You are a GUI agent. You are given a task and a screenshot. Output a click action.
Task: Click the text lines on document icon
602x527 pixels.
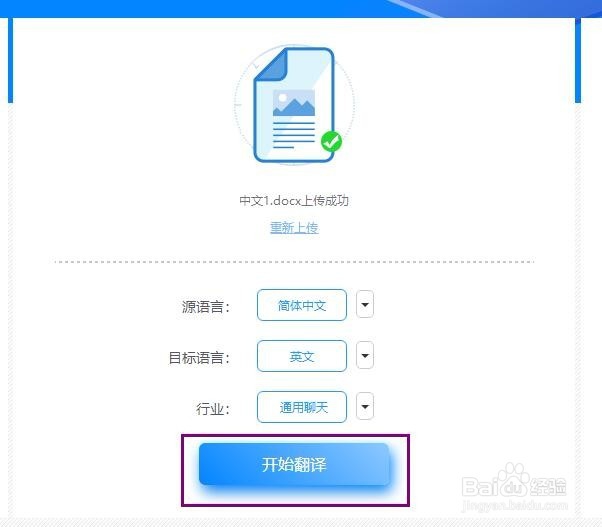pos(294,135)
